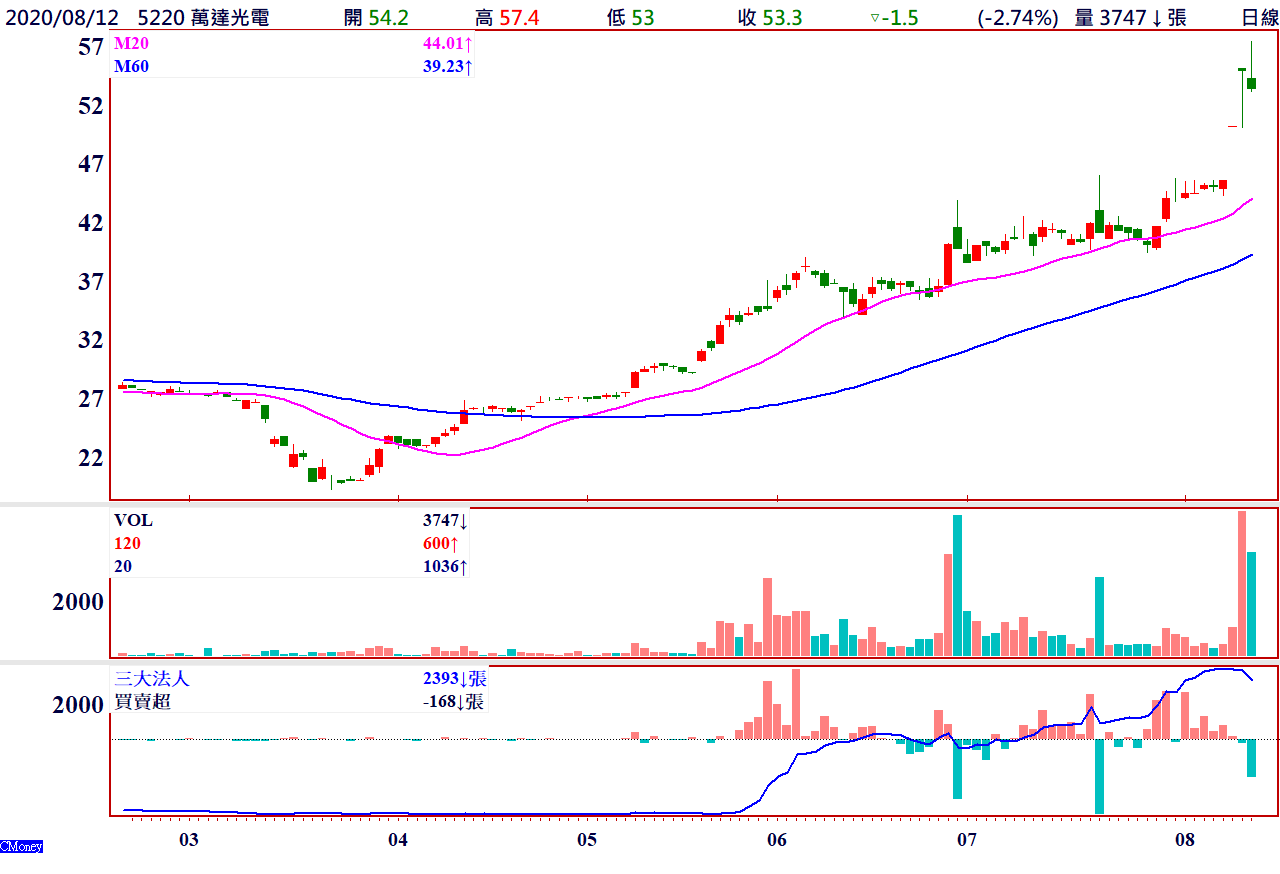Click the tall teal volume bar near 07
The width and height of the screenshot is (1280, 874).
click(957, 585)
